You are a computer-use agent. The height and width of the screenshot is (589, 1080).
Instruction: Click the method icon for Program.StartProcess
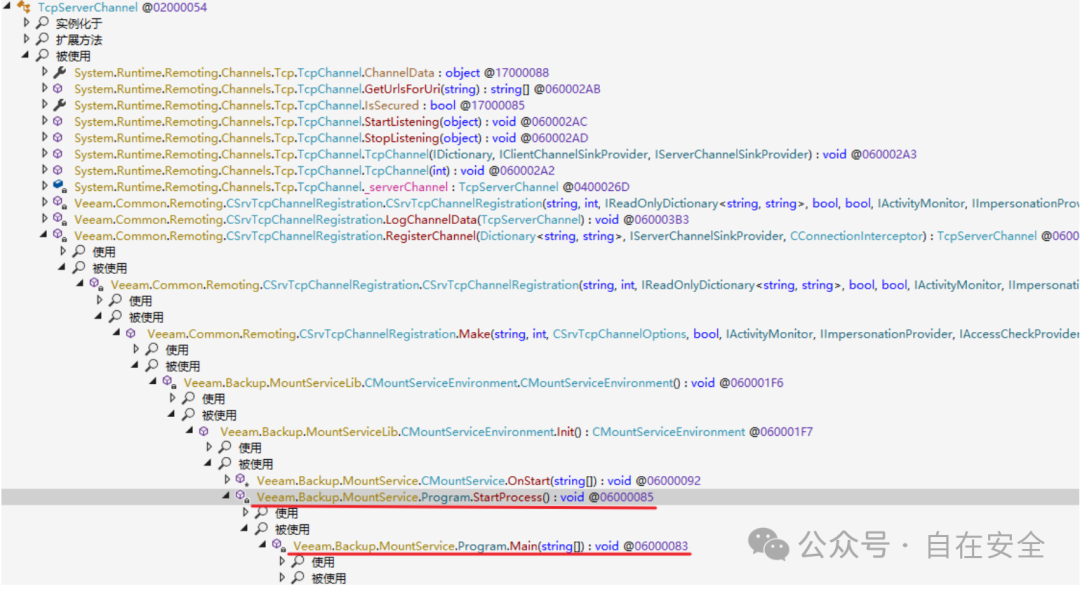pos(242,497)
